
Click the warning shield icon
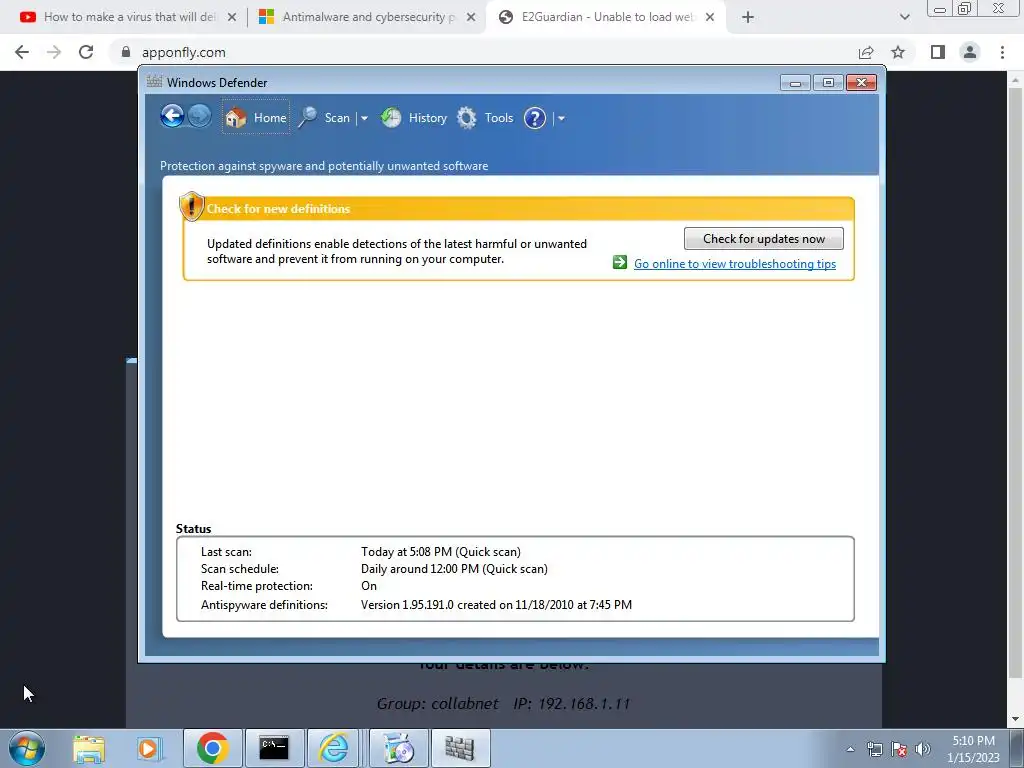[191, 206]
